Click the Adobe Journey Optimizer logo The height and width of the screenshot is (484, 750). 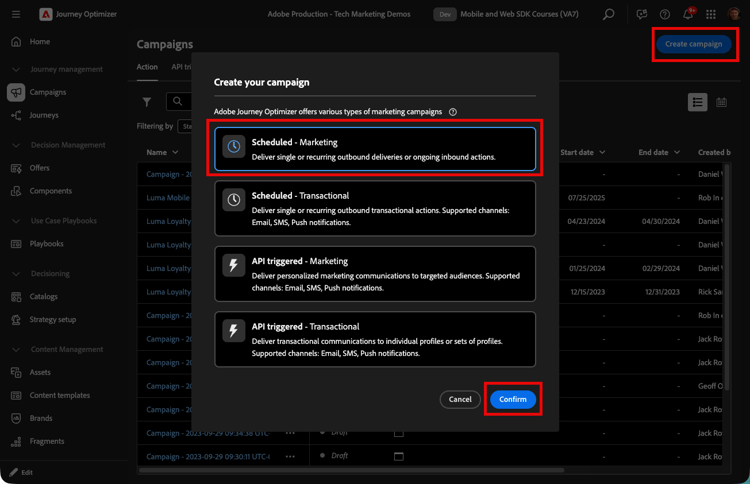45,14
